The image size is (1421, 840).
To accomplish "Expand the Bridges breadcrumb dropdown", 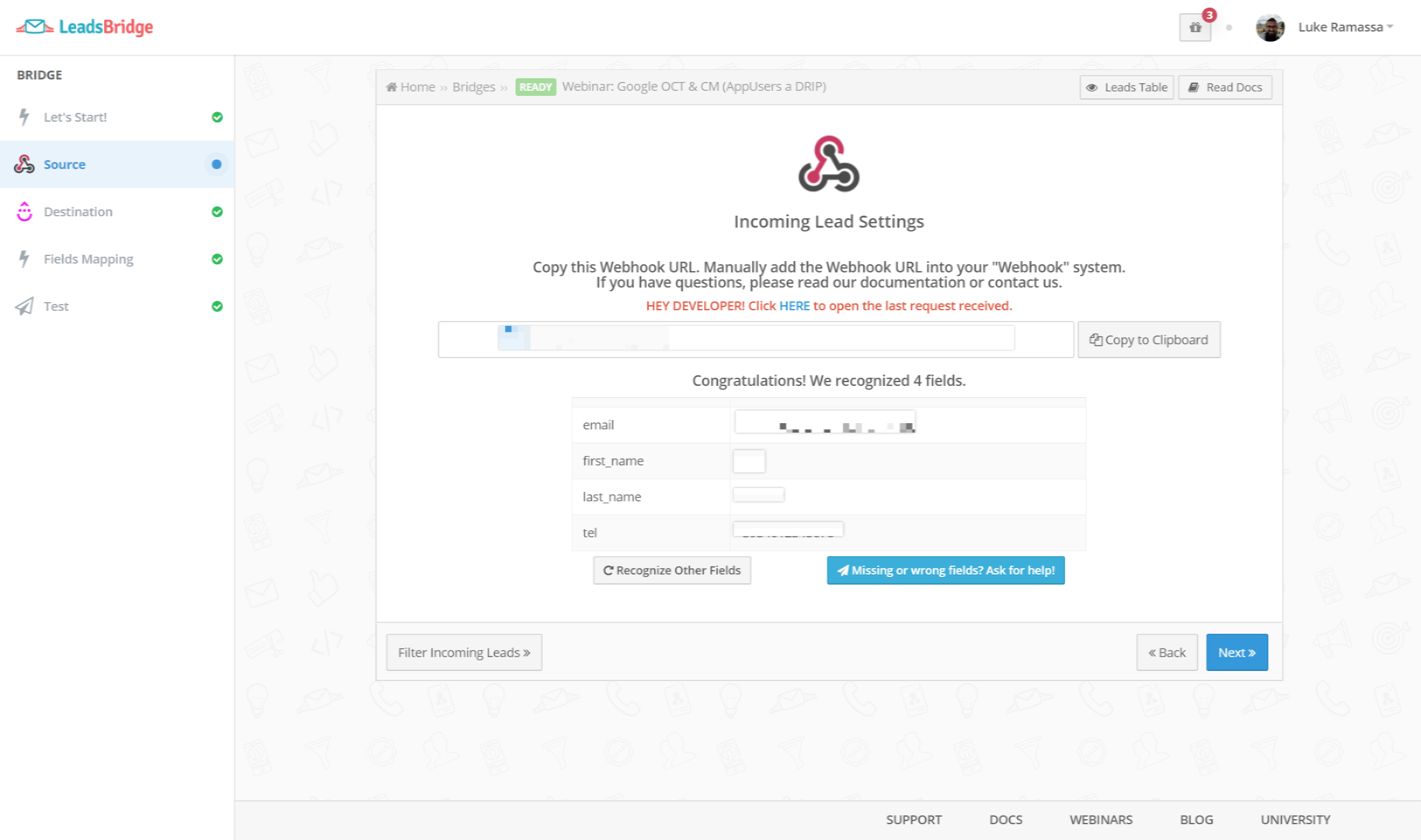I will (x=474, y=86).
